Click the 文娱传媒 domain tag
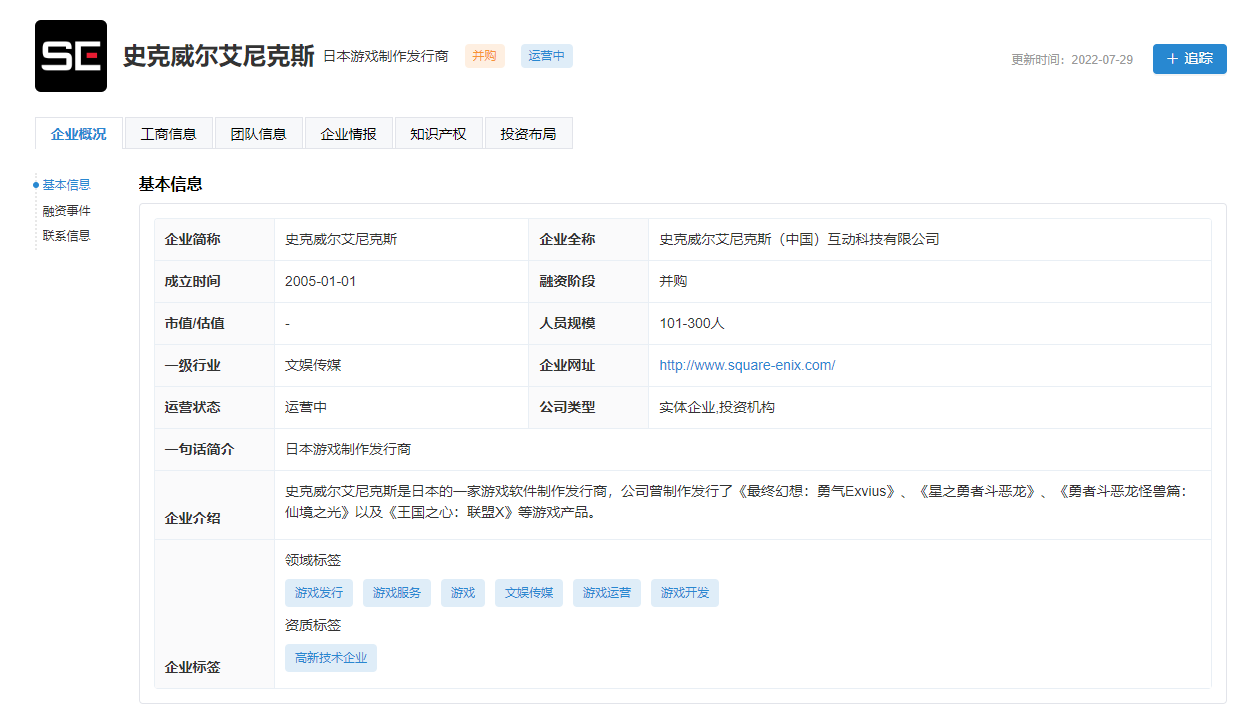Viewport: 1250px width, 721px height. coord(529,593)
